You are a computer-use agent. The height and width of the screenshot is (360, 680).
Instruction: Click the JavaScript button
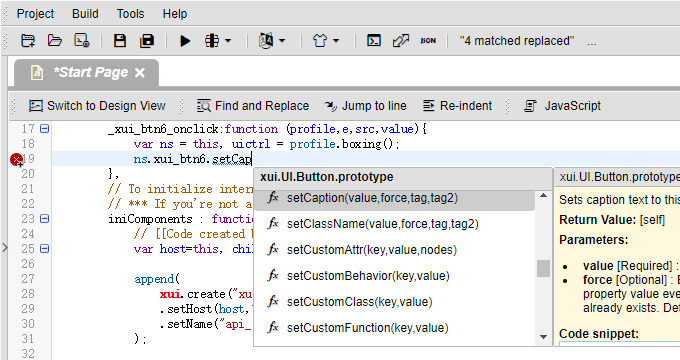[x=562, y=106]
